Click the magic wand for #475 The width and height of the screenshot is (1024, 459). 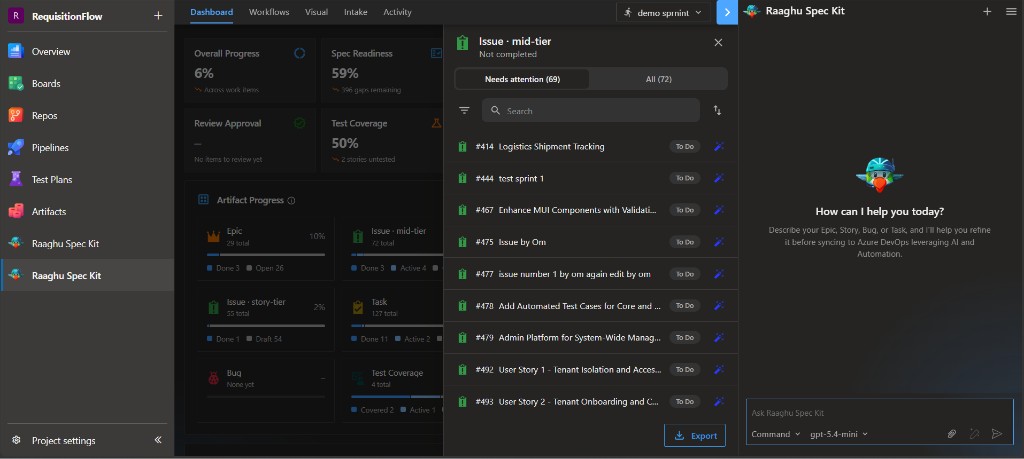tap(719, 242)
